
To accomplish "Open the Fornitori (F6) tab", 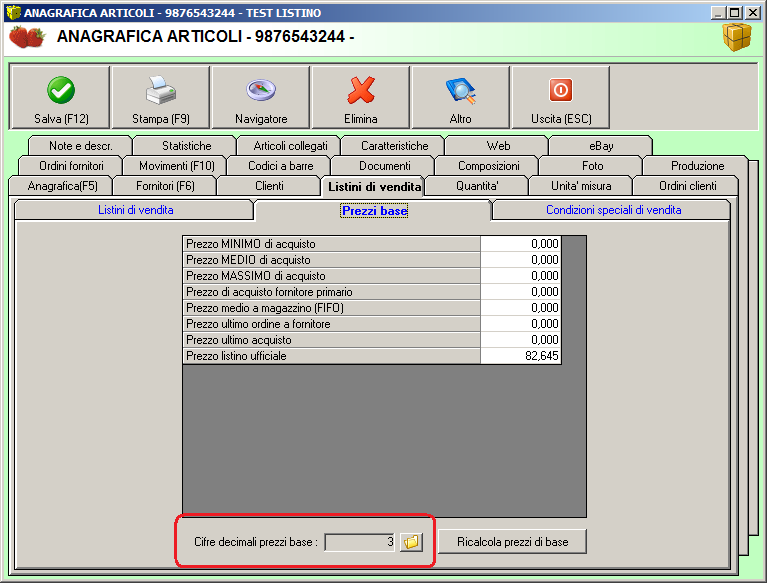I will (x=165, y=186).
